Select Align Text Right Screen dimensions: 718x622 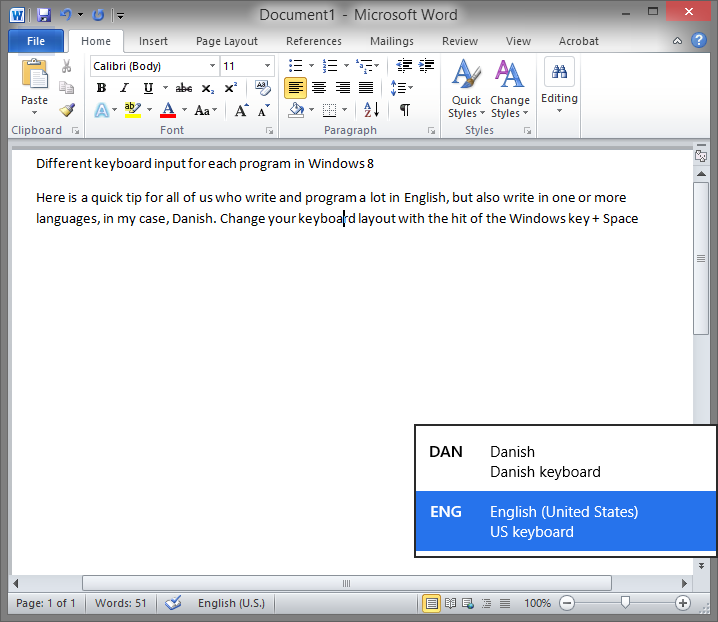click(343, 88)
